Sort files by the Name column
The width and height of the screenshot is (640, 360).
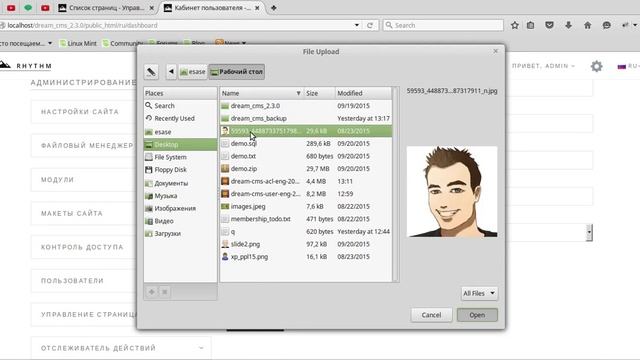pos(262,93)
